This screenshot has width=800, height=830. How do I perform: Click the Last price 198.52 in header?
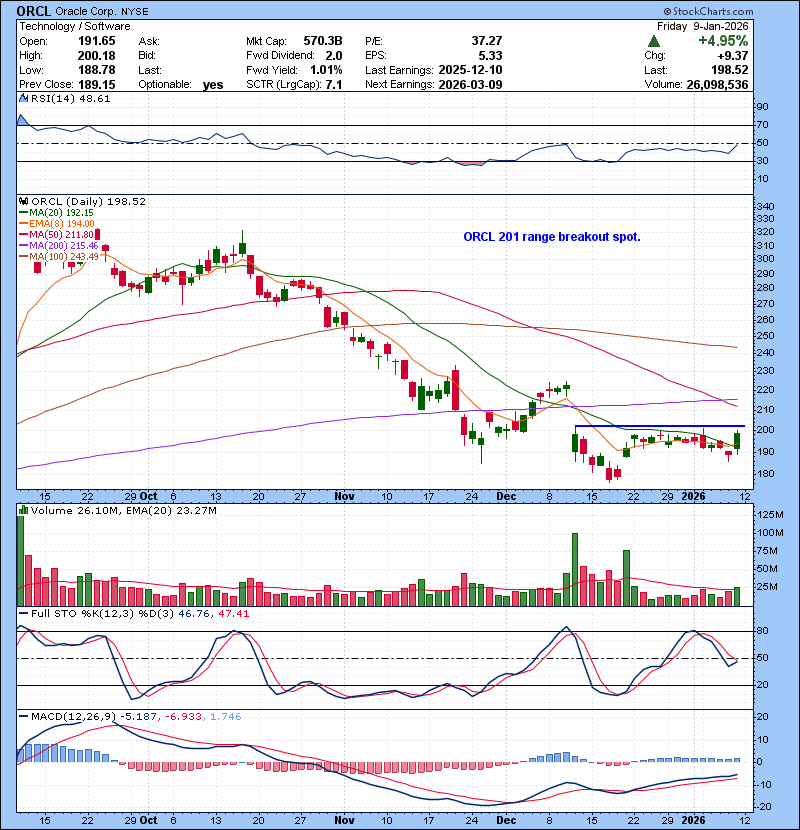coord(729,70)
